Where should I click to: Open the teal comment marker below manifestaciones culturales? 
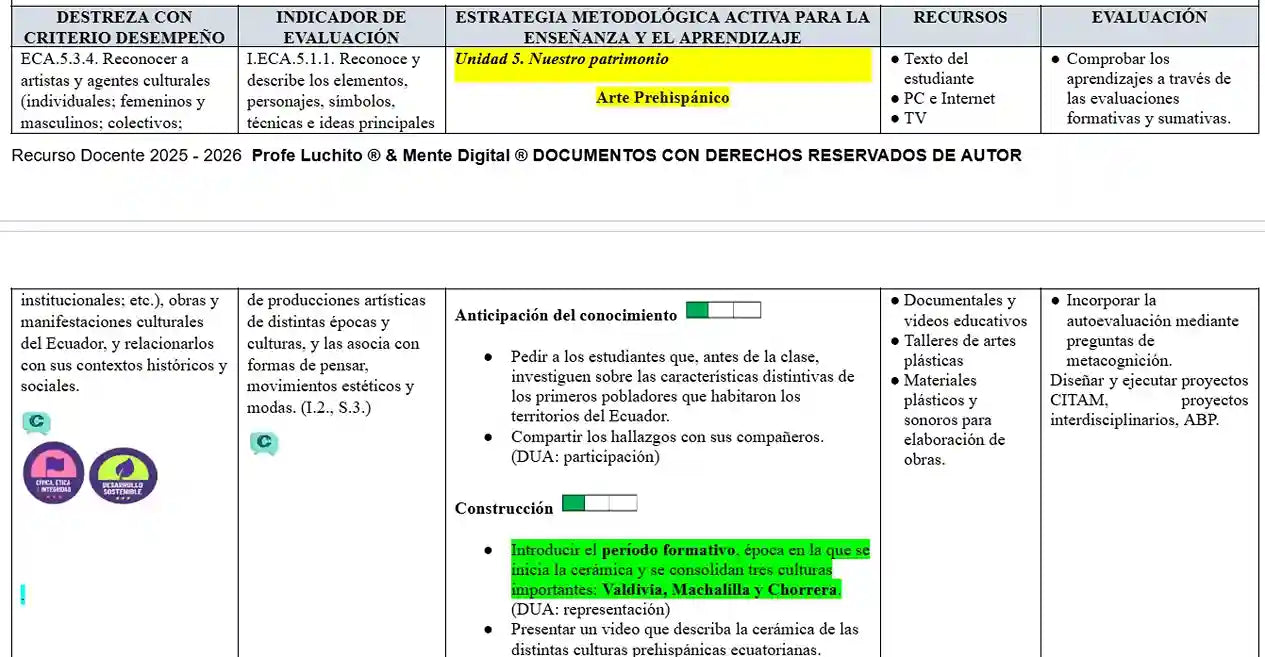[36, 422]
